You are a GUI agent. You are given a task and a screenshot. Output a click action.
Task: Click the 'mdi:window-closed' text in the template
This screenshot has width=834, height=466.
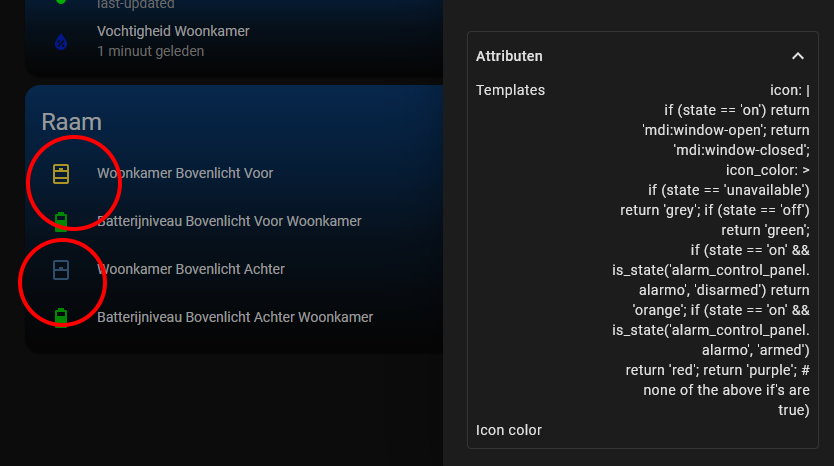[x=741, y=151]
